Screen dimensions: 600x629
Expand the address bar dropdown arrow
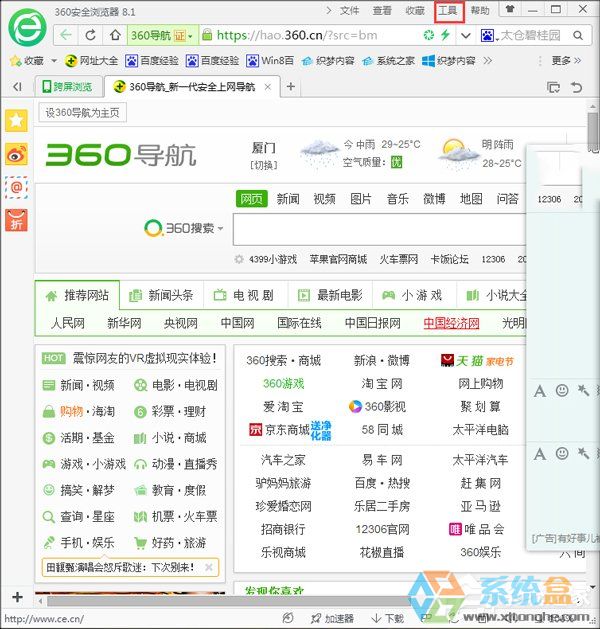point(466,36)
